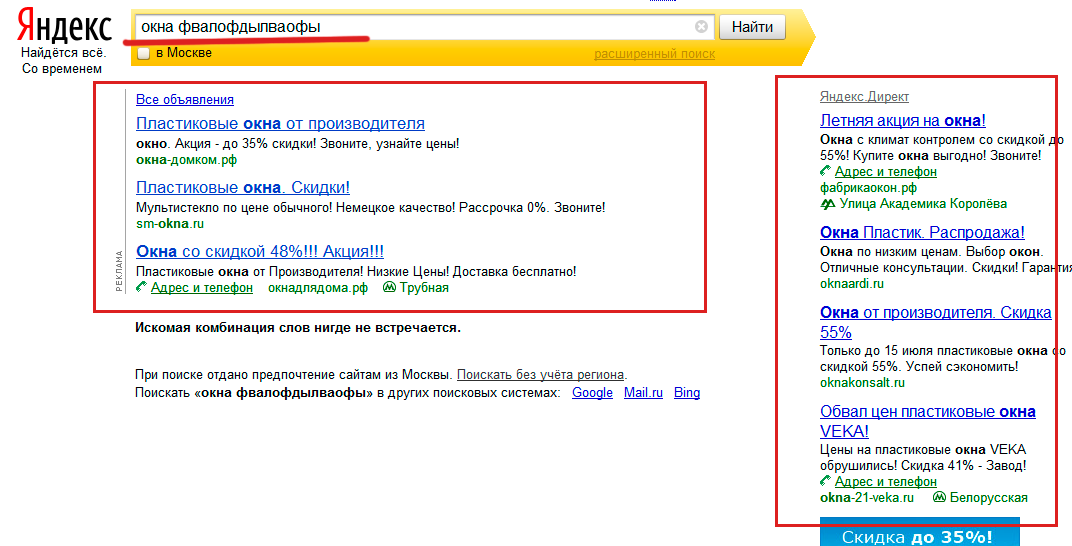The image size is (1072, 546).
Task: Toggle the в Москве checkbox
Action: pyautogui.click(x=144, y=53)
